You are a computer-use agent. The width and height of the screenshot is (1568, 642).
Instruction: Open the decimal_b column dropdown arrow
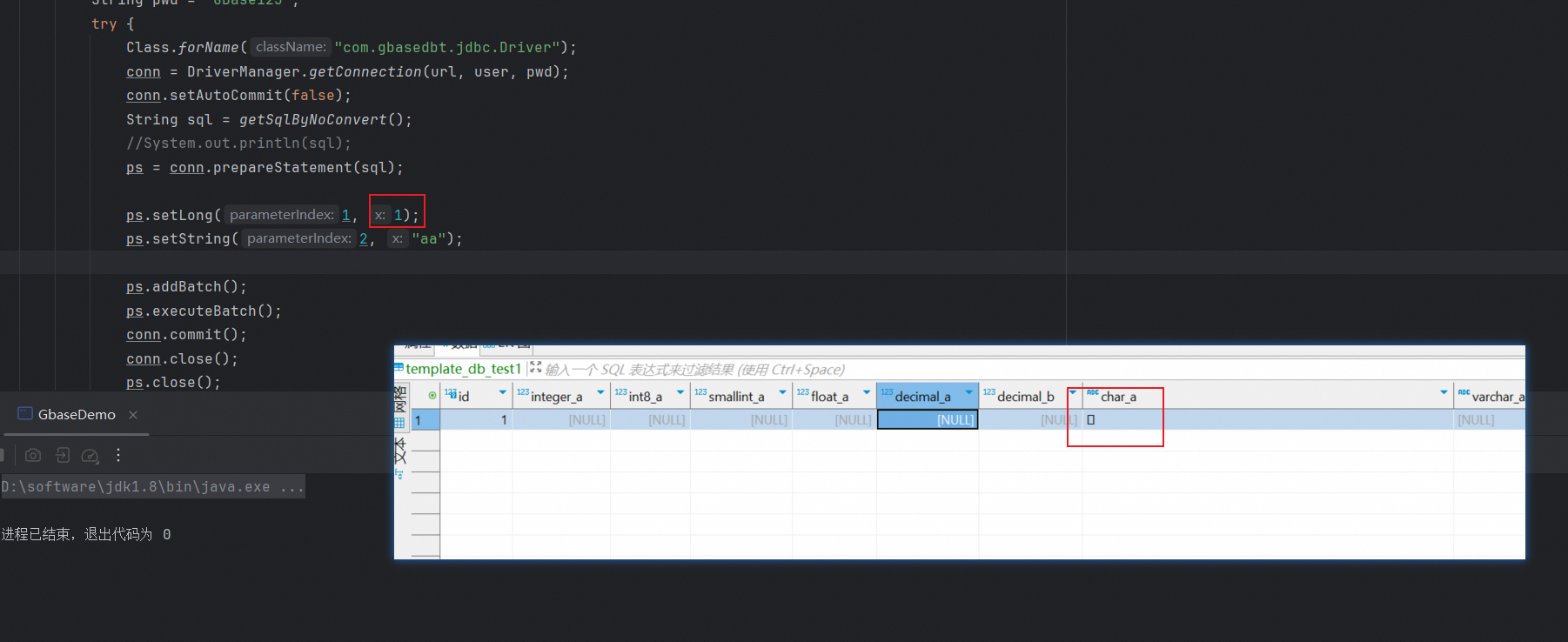pyautogui.click(x=1073, y=393)
